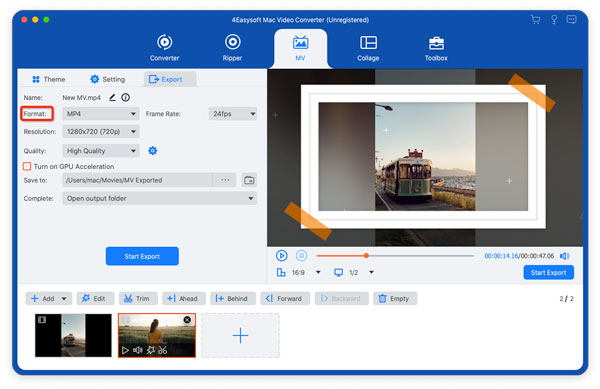The width and height of the screenshot is (600, 389).
Task: Click the three-dots browse path button
Action: (225, 180)
